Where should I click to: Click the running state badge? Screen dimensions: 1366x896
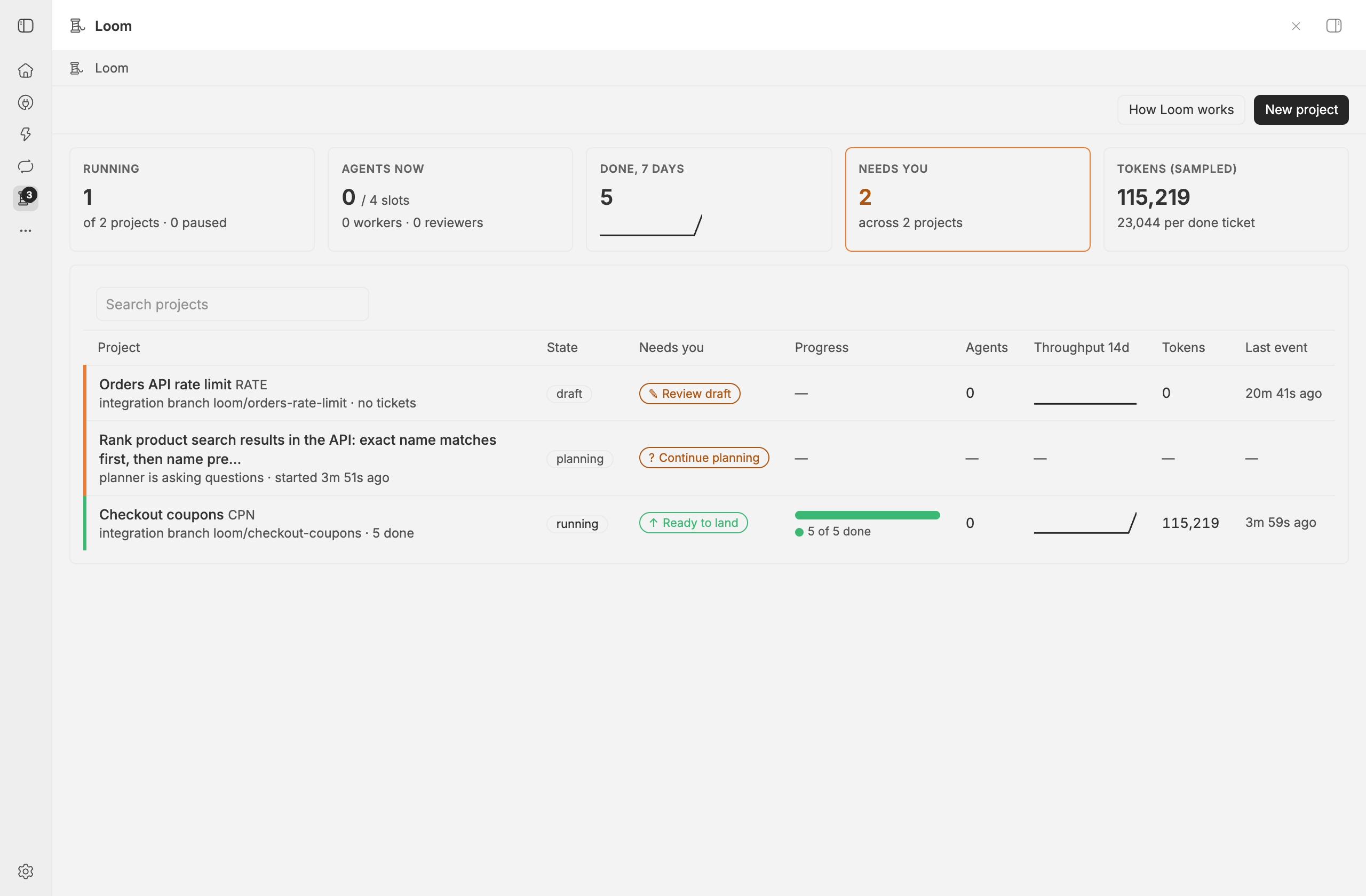coord(577,524)
